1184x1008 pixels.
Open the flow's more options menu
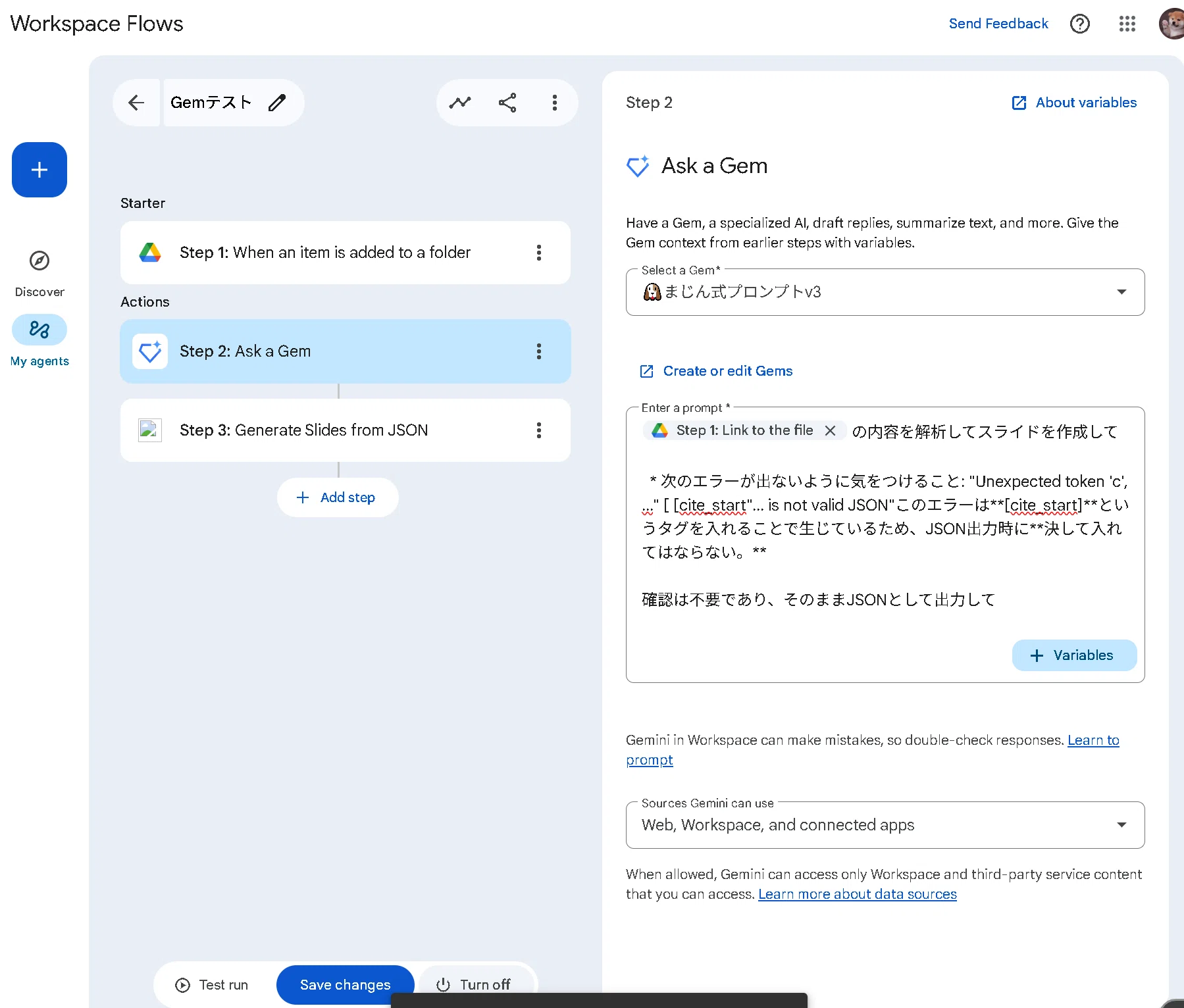click(x=555, y=103)
